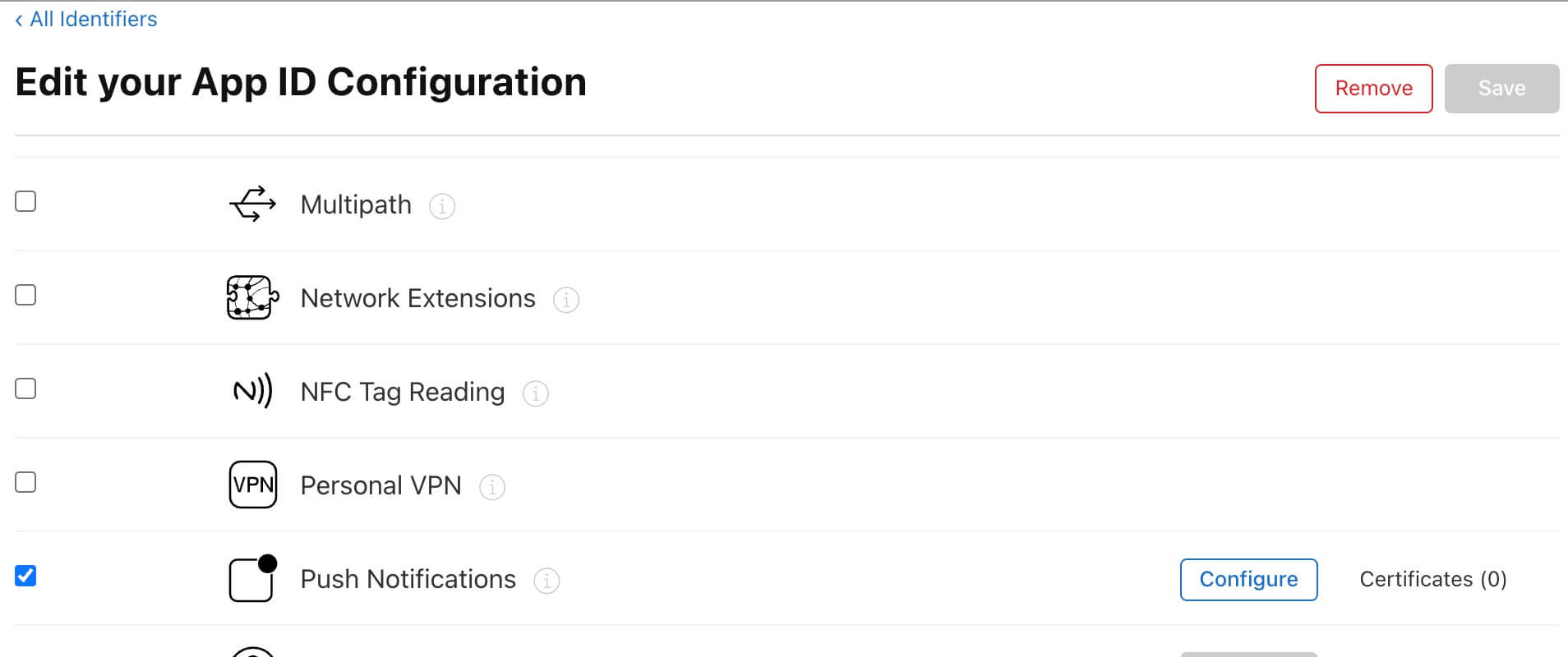Open info icon next to Network Extensions
The width and height of the screenshot is (1568, 657).
click(x=566, y=300)
